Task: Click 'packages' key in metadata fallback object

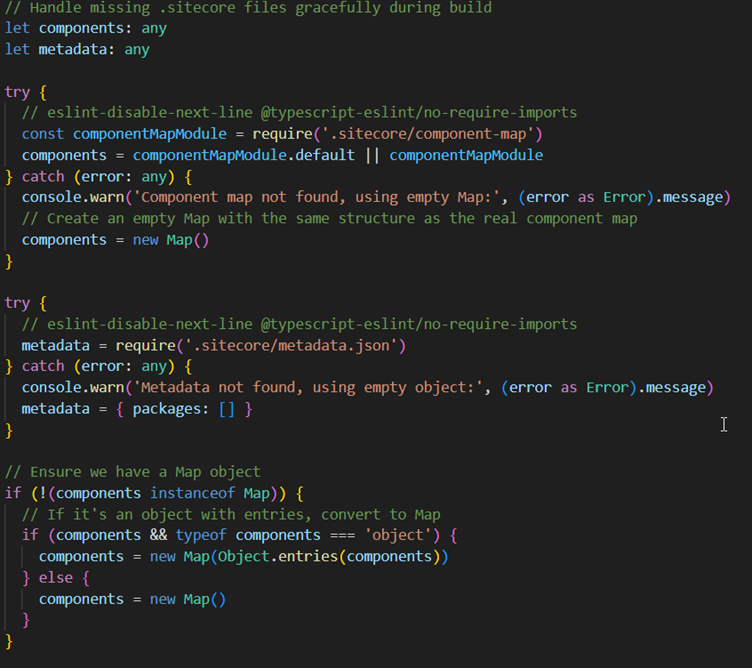Action: coord(166,409)
